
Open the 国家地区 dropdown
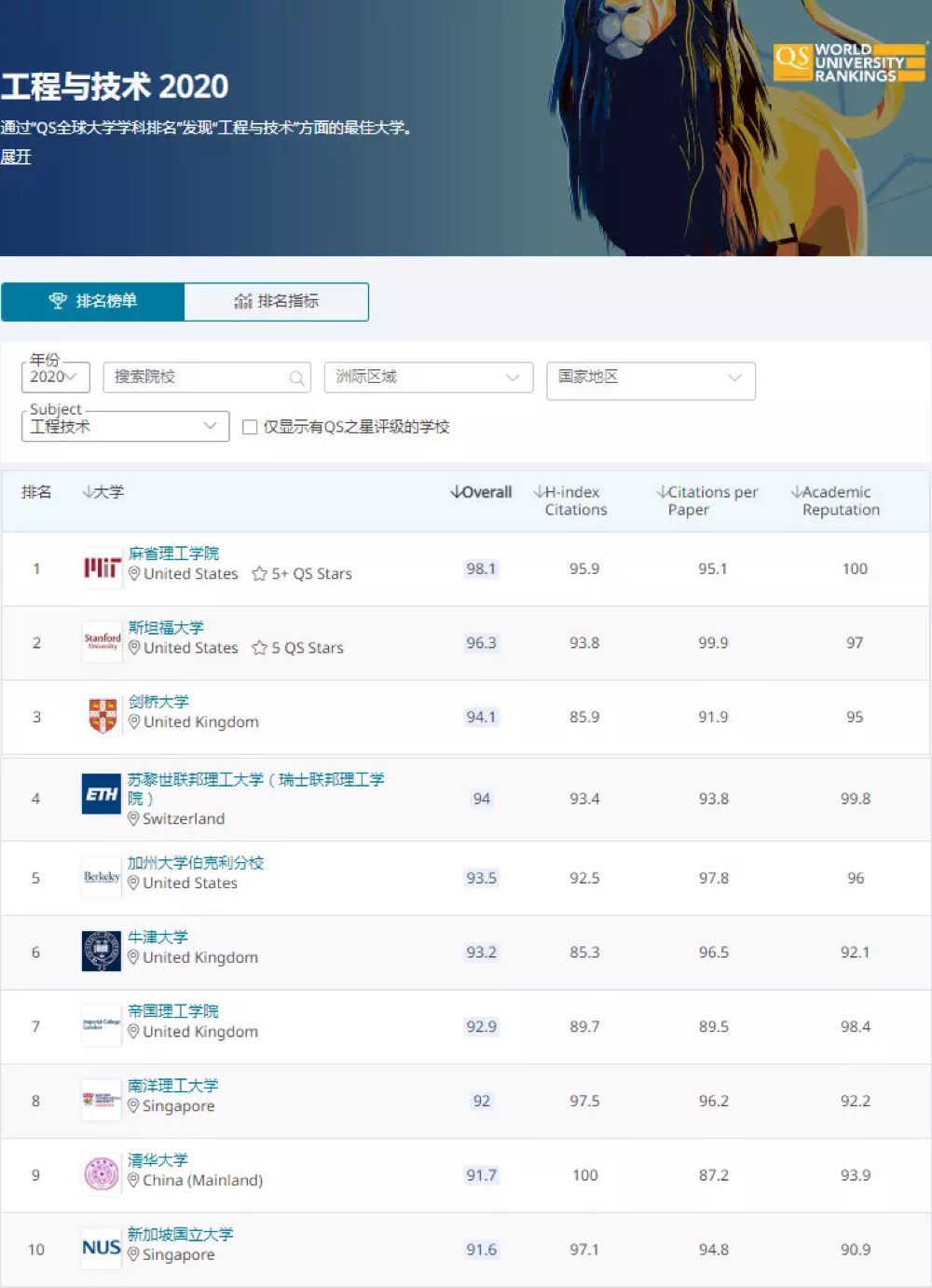[651, 380]
